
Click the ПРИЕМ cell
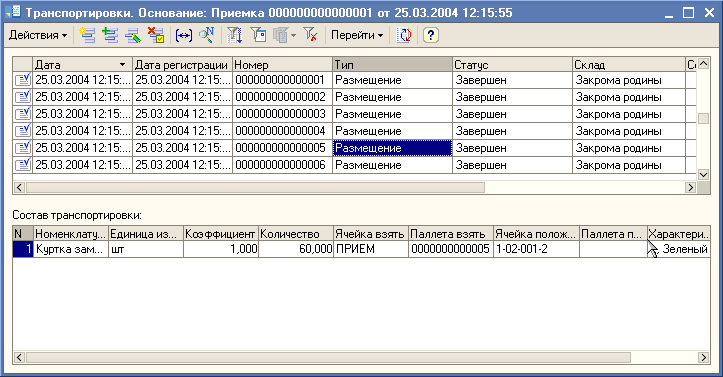[371, 249]
